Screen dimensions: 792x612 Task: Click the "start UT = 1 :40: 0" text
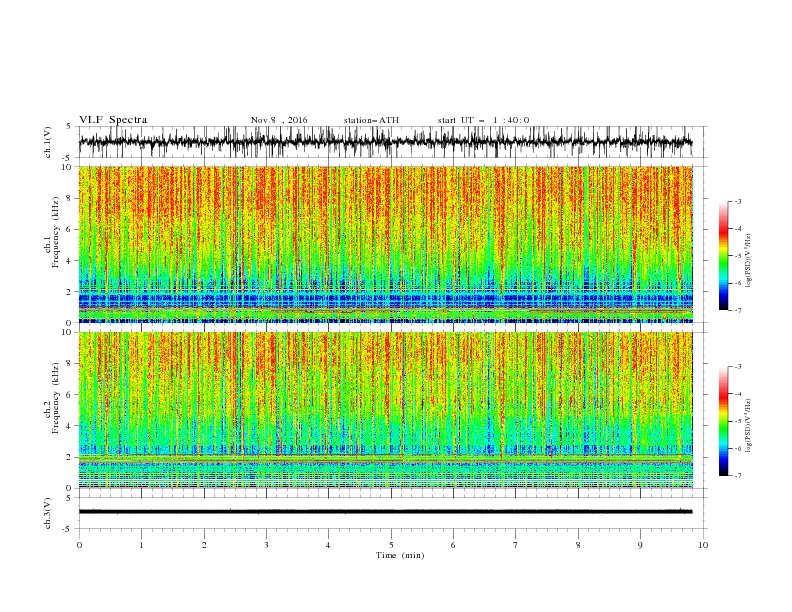tap(483, 120)
